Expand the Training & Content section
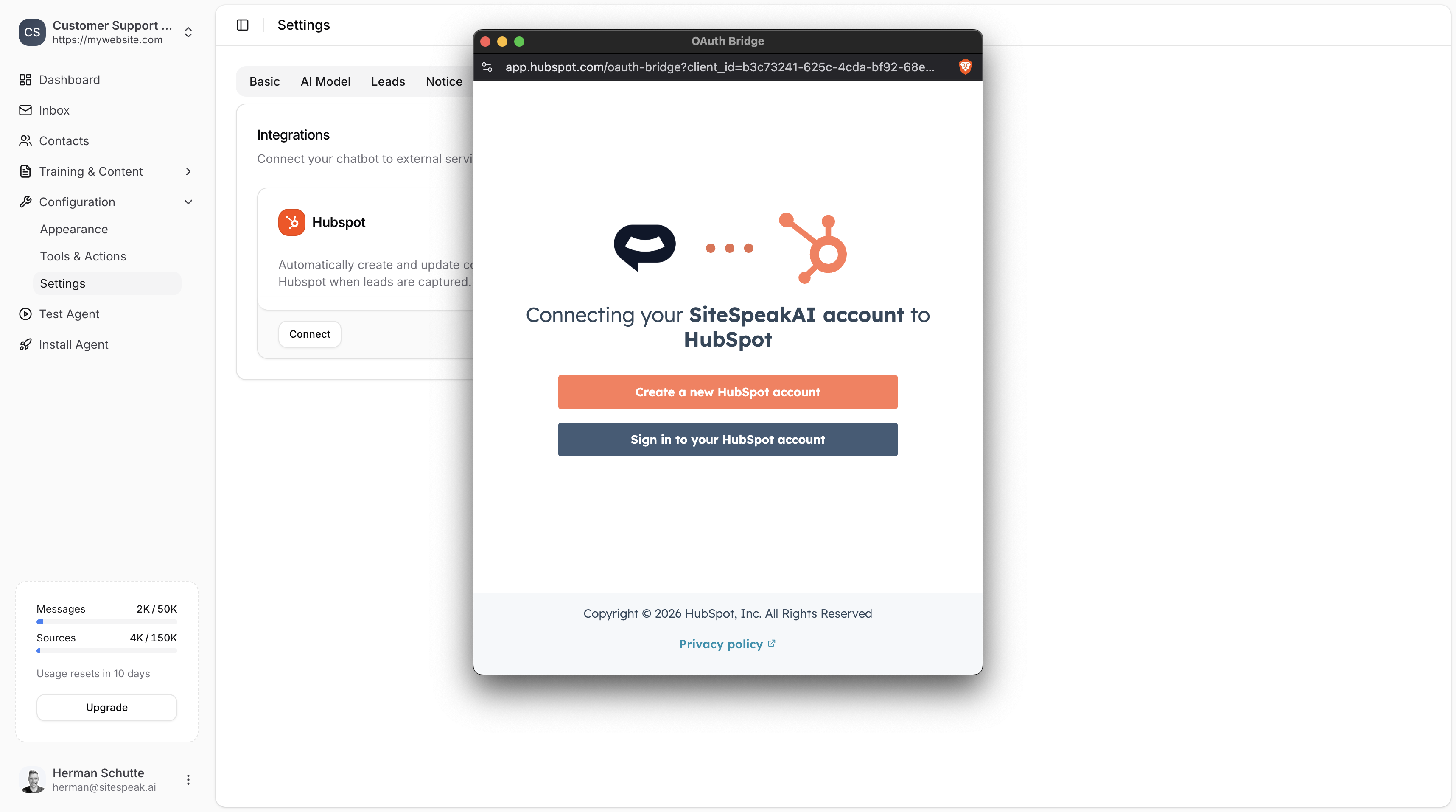Image resolution: width=1456 pixels, height=812 pixels. (188, 171)
